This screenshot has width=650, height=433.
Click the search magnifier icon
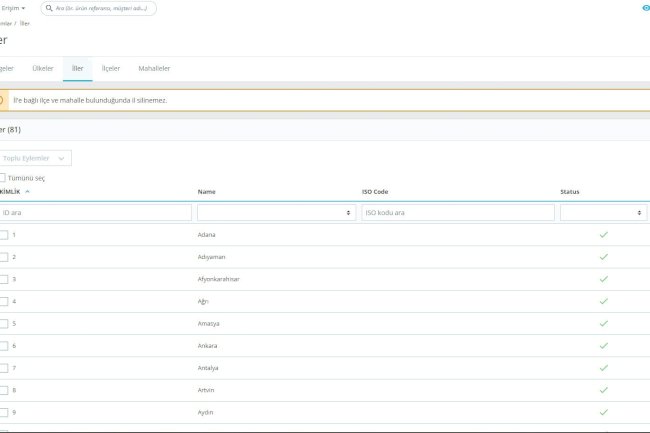coord(49,8)
